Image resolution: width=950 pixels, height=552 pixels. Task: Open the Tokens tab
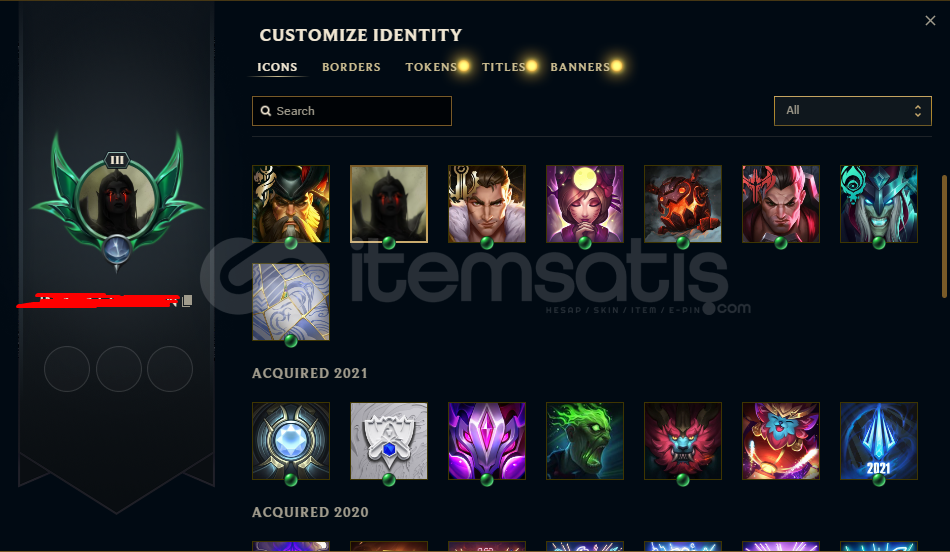(431, 67)
